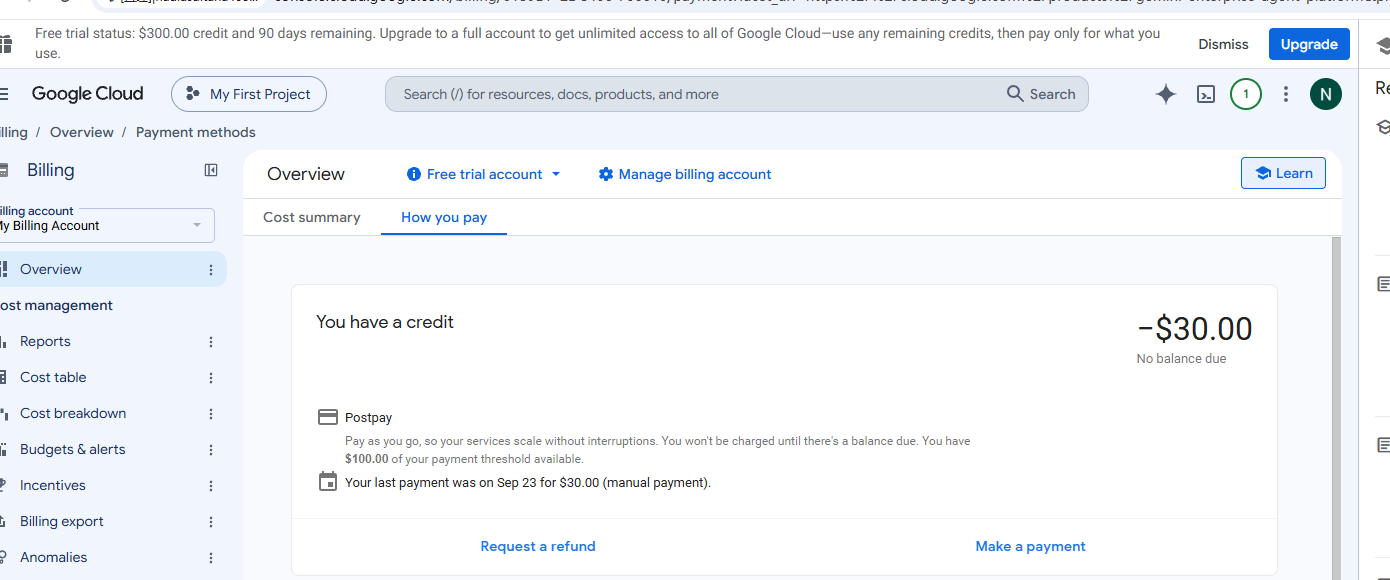Screen dimensions: 1390x580
Task: Open the My First Project selector
Action: [249, 94]
